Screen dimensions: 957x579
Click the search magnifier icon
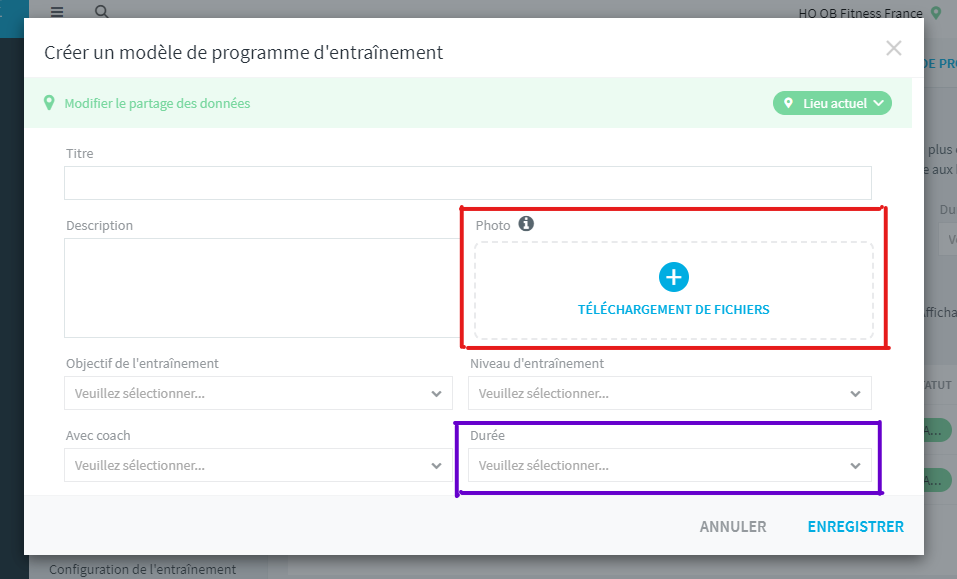[x=102, y=11]
